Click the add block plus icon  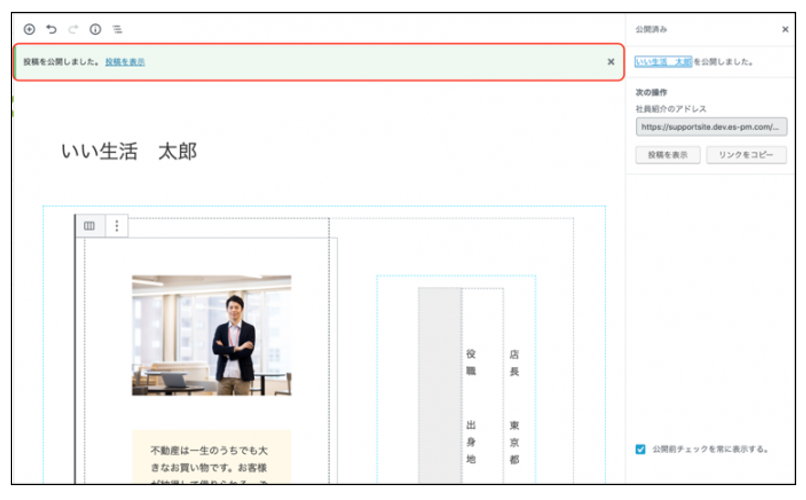[x=29, y=30]
